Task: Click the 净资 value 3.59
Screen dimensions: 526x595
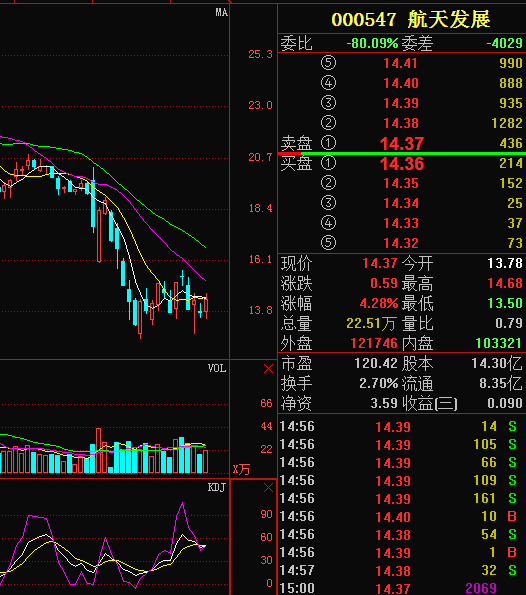Action: pyautogui.click(x=384, y=403)
